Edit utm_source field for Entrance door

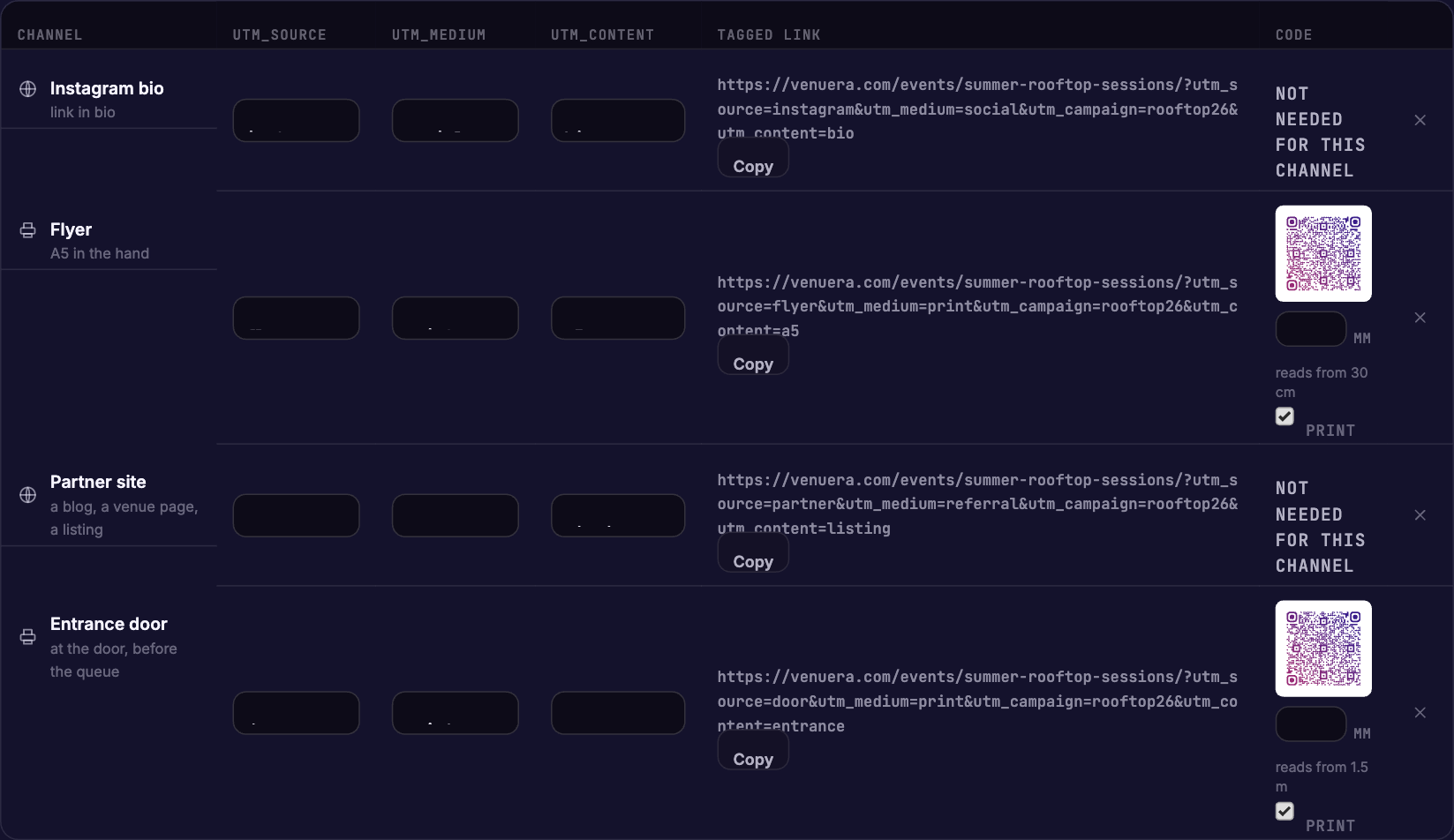pyautogui.click(x=296, y=713)
